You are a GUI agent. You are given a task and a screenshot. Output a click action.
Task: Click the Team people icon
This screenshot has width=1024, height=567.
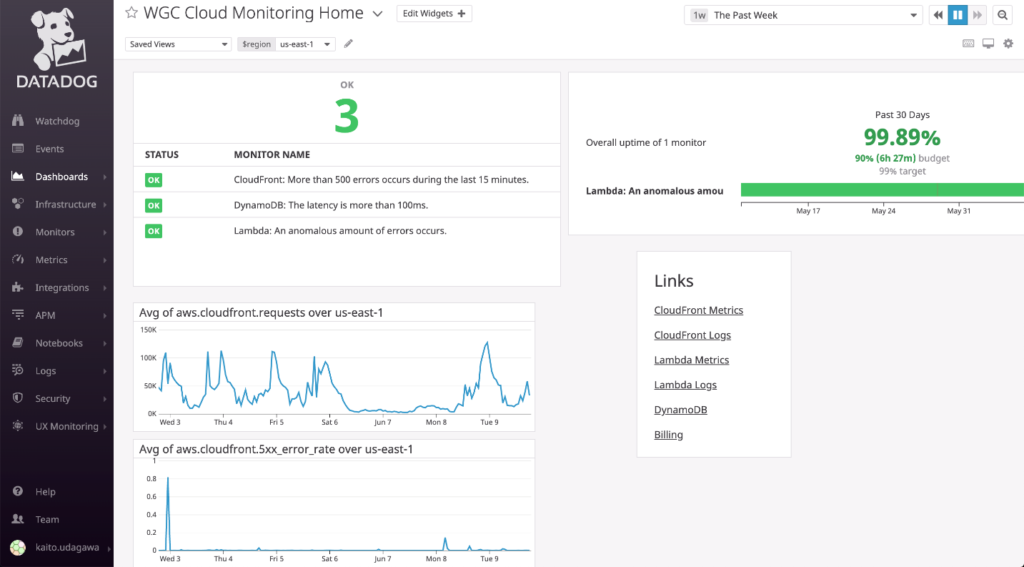click(x=18, y=519)
